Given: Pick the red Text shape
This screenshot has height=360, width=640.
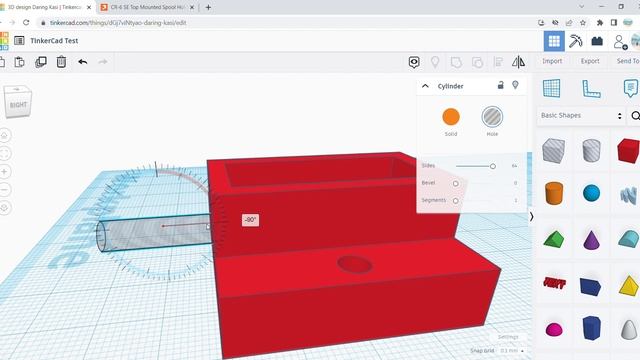Looking at the screenshot, I should tap(554, 282).
